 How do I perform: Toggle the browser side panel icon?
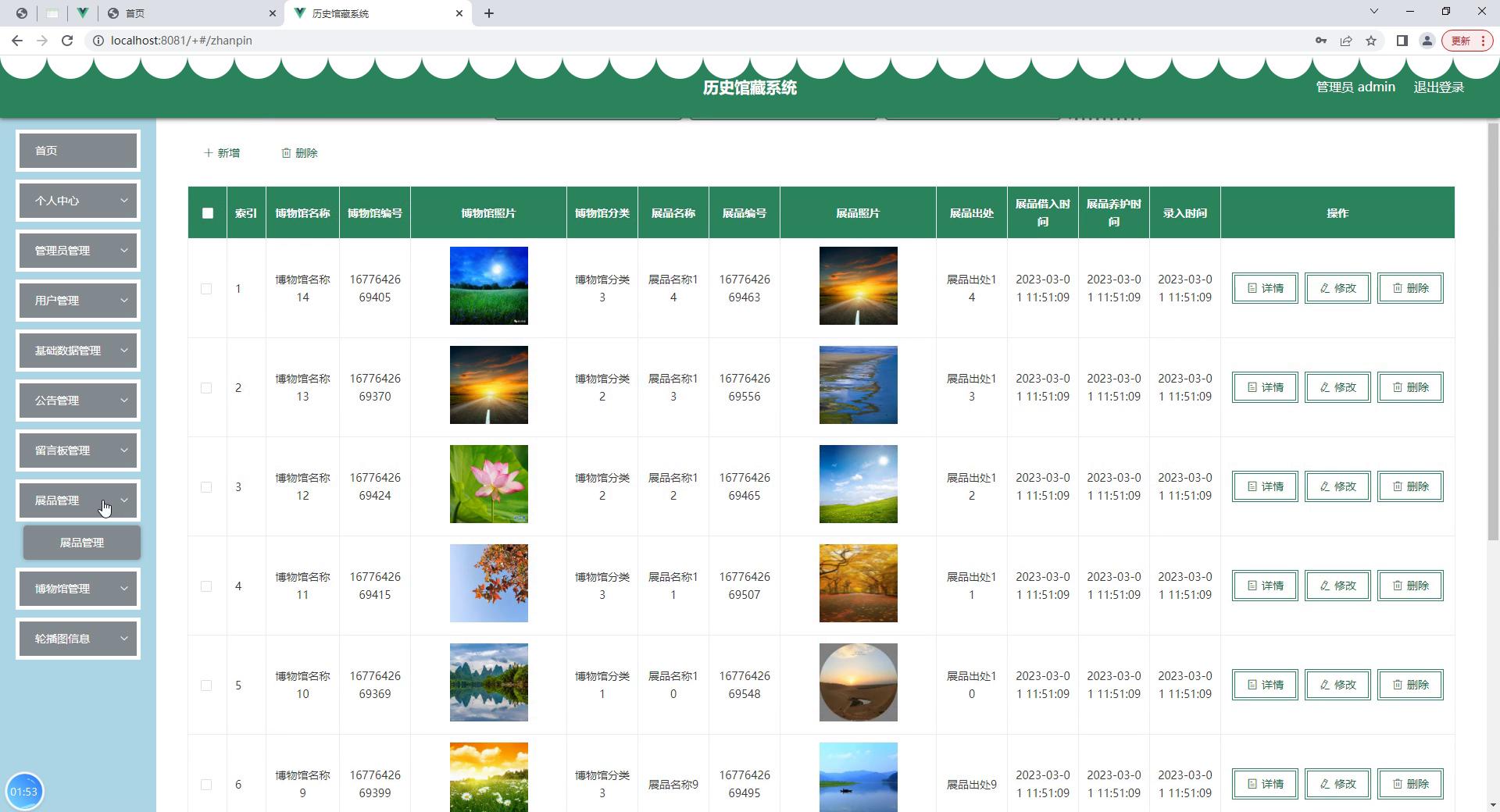(x=1402, y=41)
